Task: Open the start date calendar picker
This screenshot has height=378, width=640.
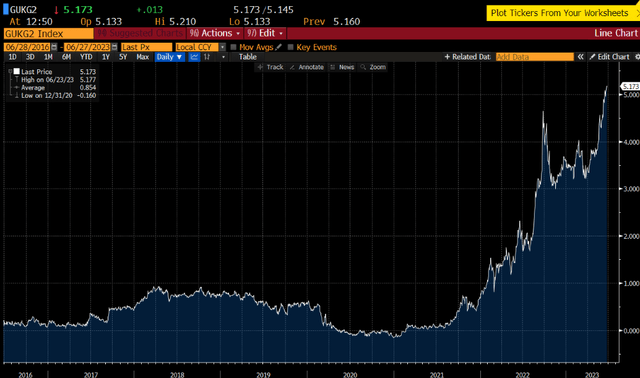Action: click(x=54, y=47)
